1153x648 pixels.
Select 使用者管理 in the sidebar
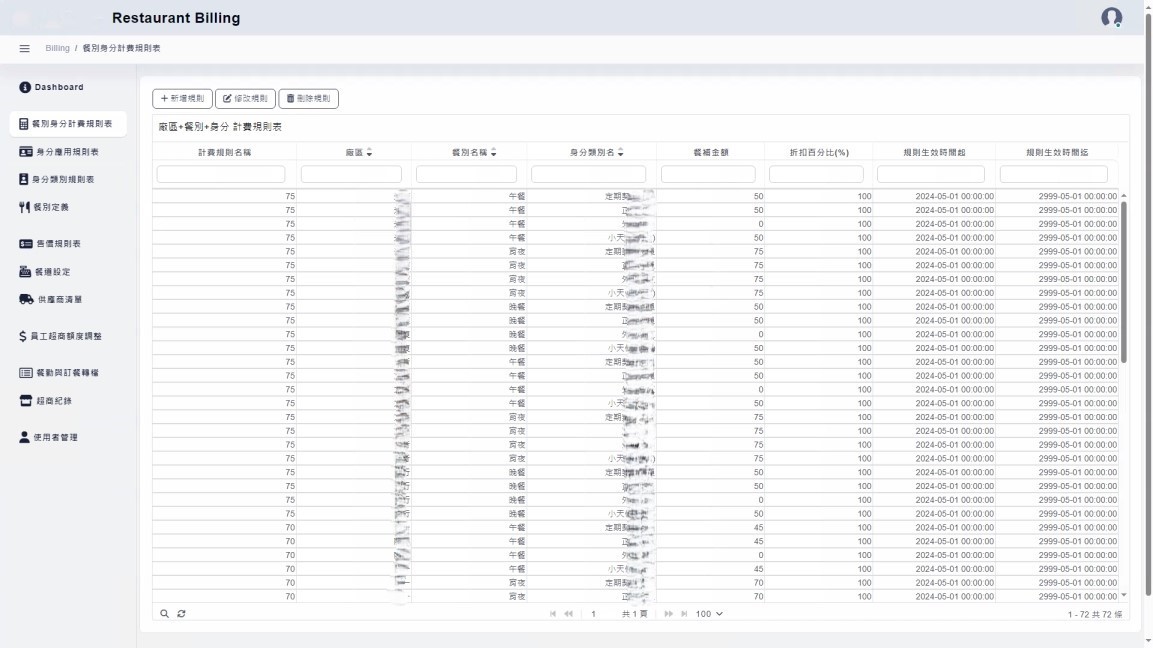[x=55, y=437]
